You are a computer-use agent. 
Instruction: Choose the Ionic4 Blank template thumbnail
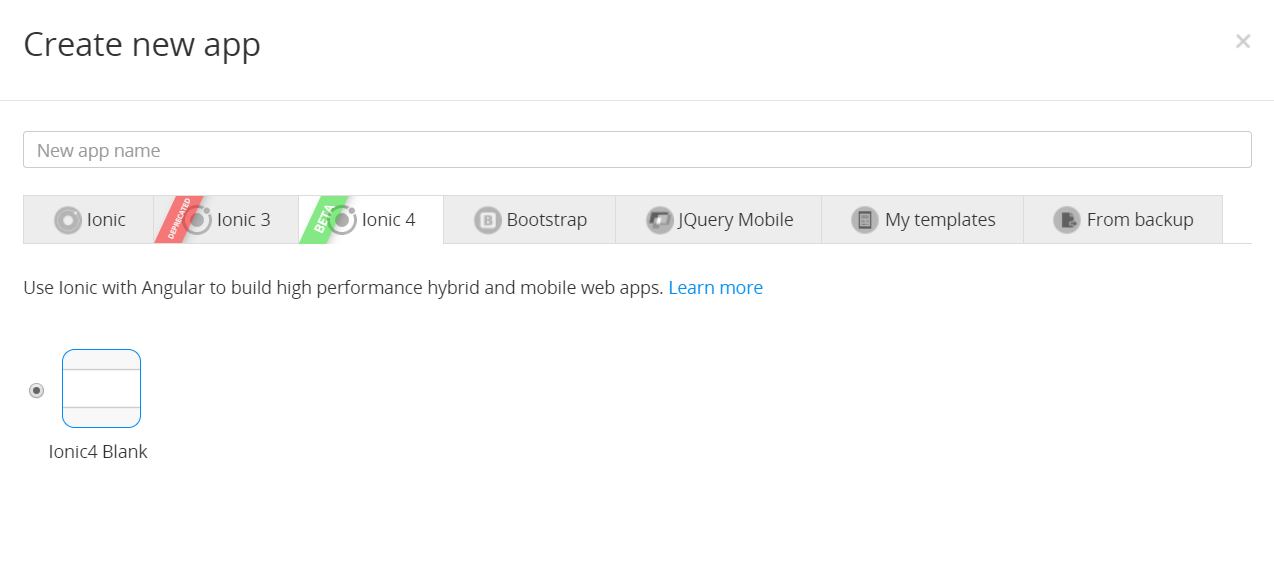point(101,388)
